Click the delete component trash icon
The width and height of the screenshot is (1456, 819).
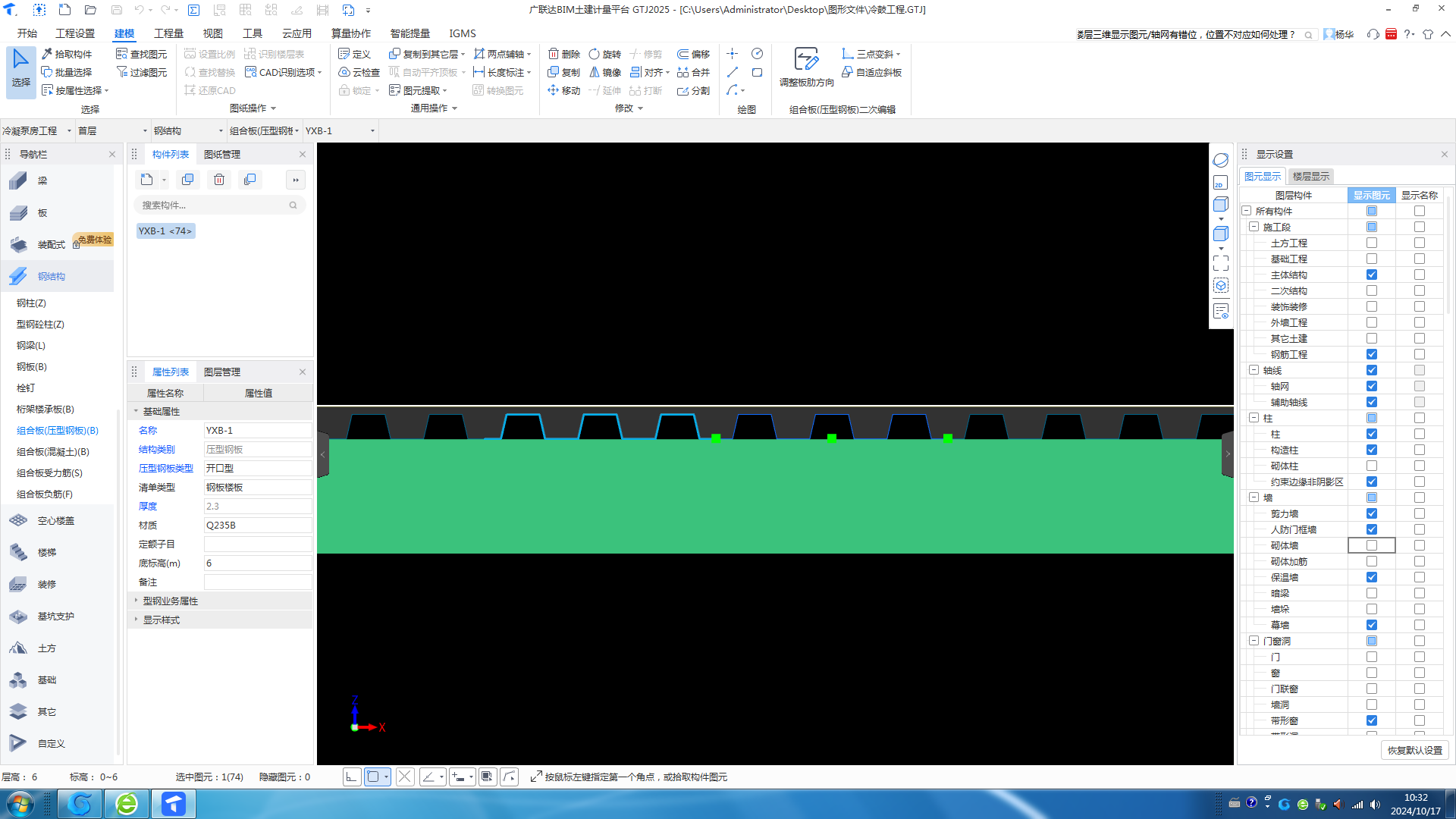point(219,180)
